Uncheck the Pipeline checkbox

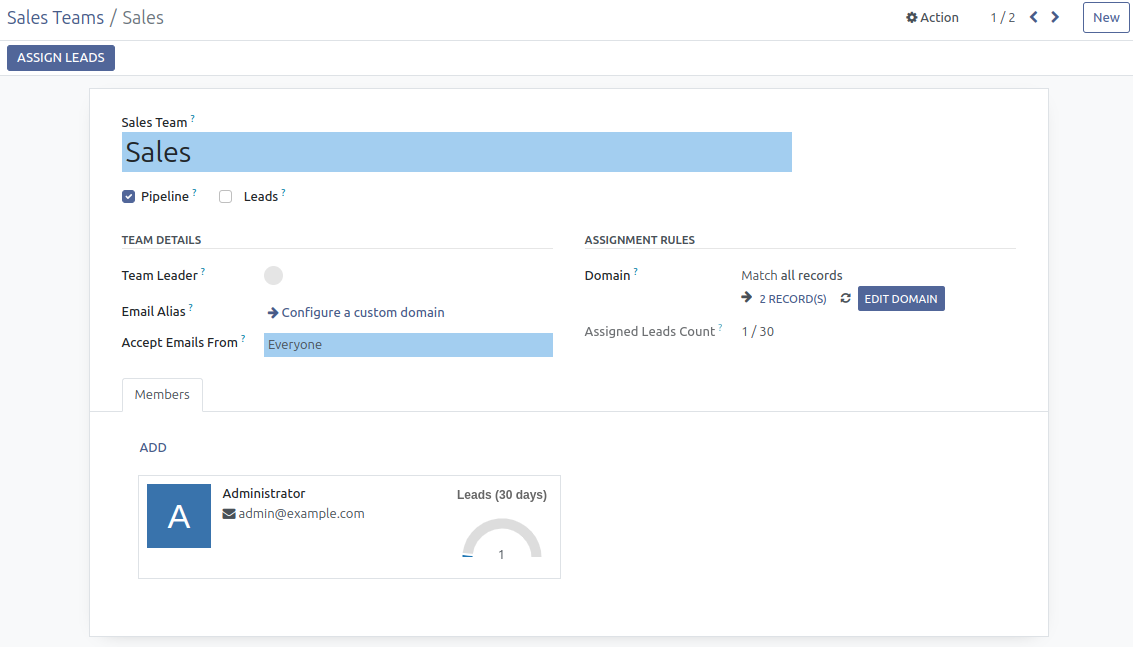129,197
